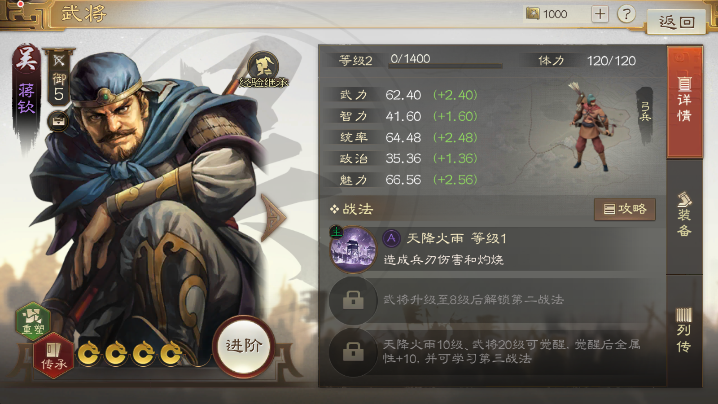The height and width of the screenshot is (404, 718).
Task: Open the 列传 tab
Action: tap(684, 331)
